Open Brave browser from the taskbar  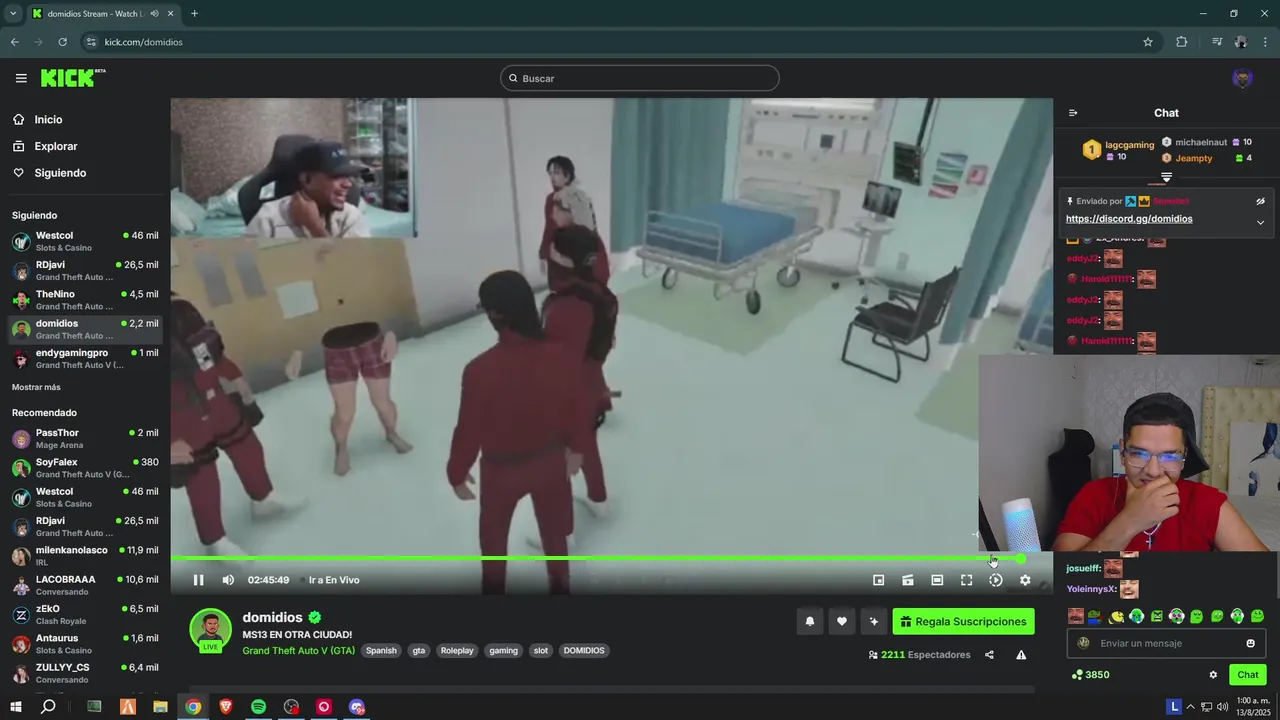[x=225, y=707]
